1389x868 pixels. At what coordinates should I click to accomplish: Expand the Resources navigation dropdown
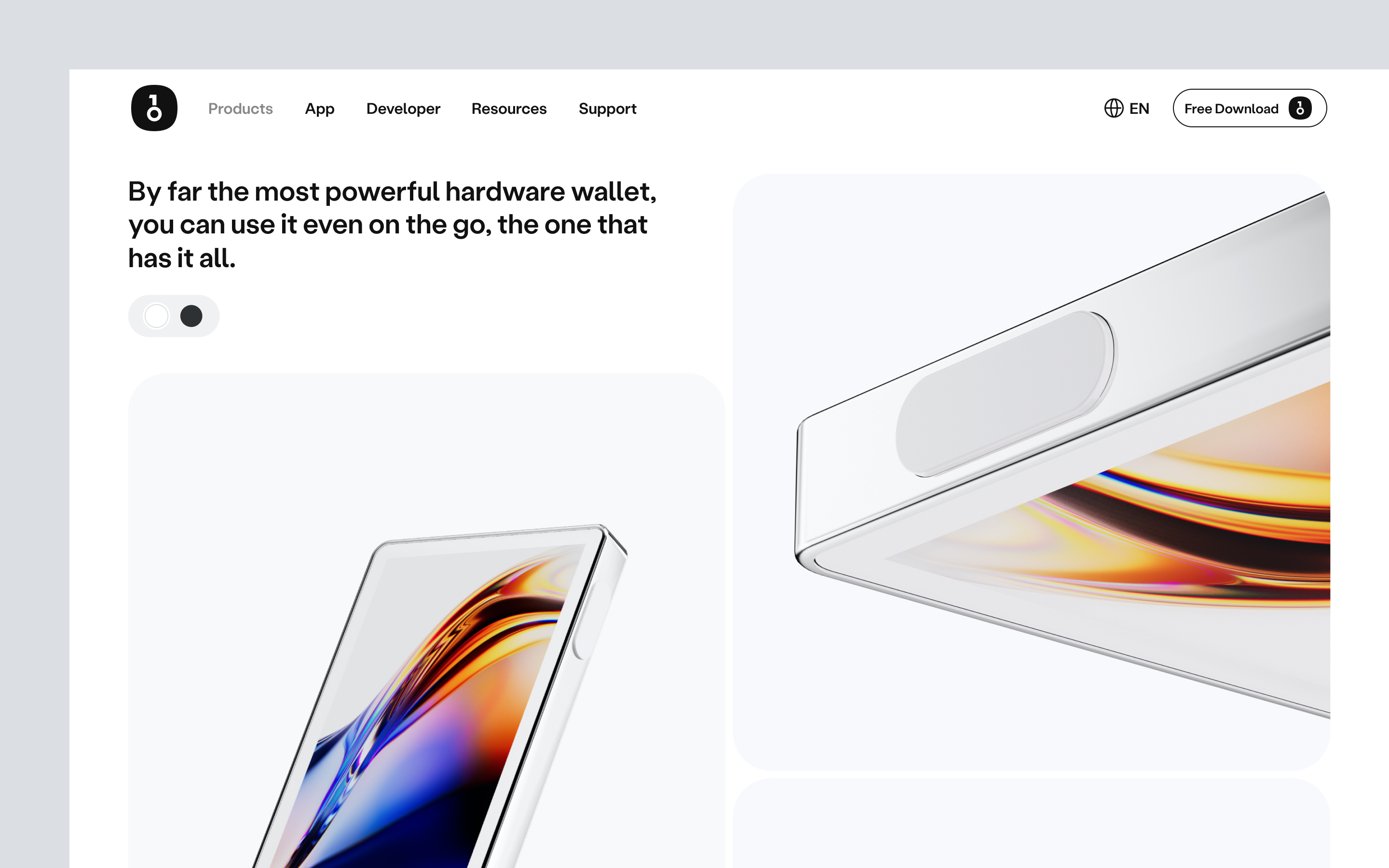[509, 108]
